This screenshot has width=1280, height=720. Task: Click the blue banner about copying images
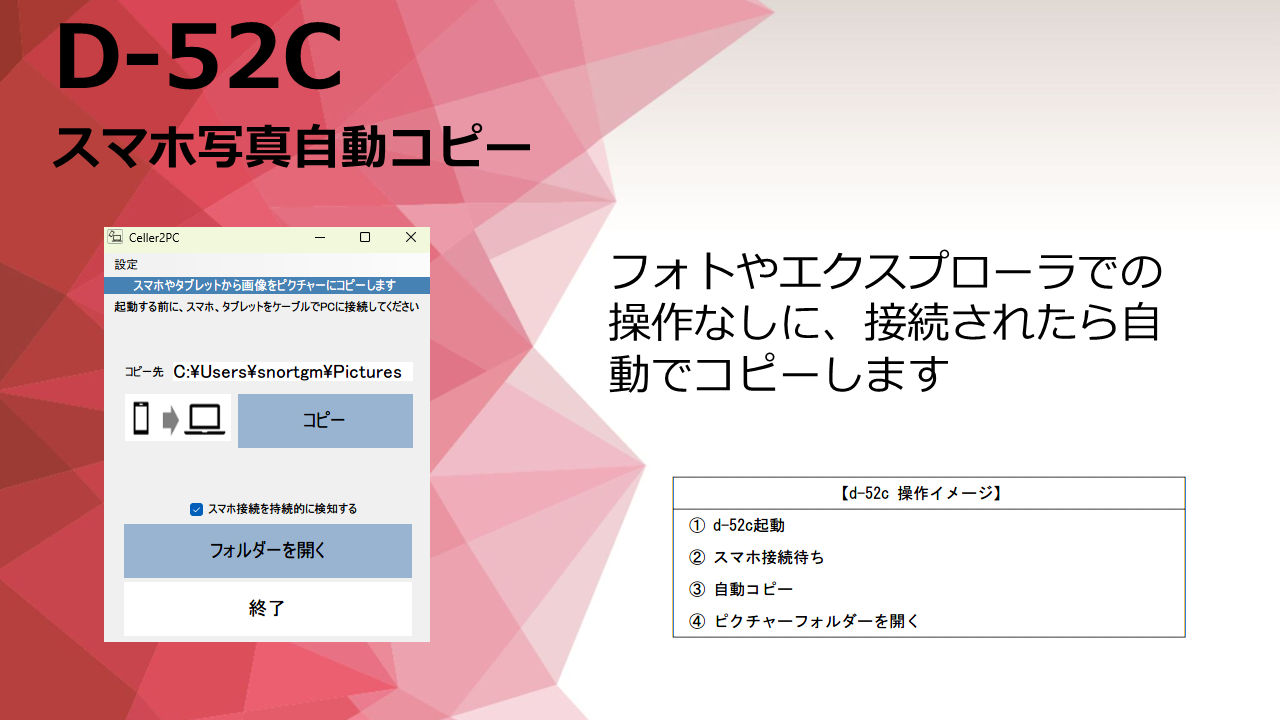tap(267, 286)
